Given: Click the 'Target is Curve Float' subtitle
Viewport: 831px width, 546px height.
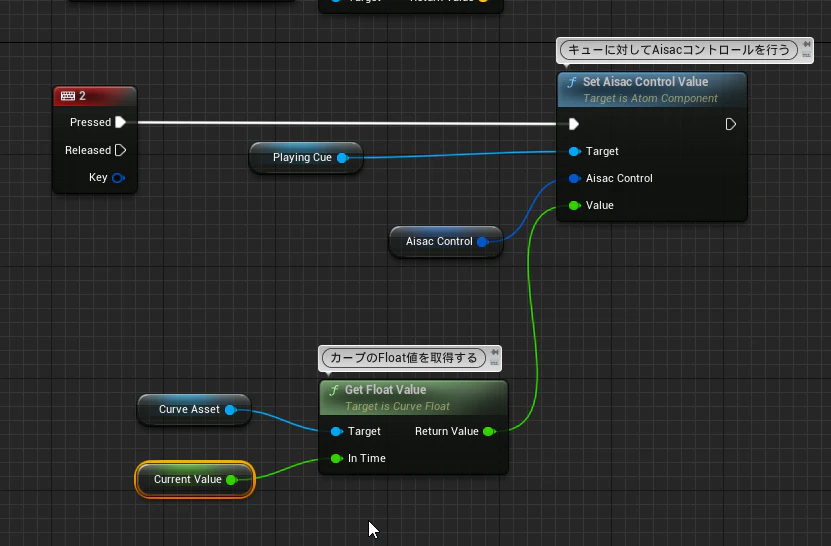Looking at the screenshot, I should tap(397, 407).
